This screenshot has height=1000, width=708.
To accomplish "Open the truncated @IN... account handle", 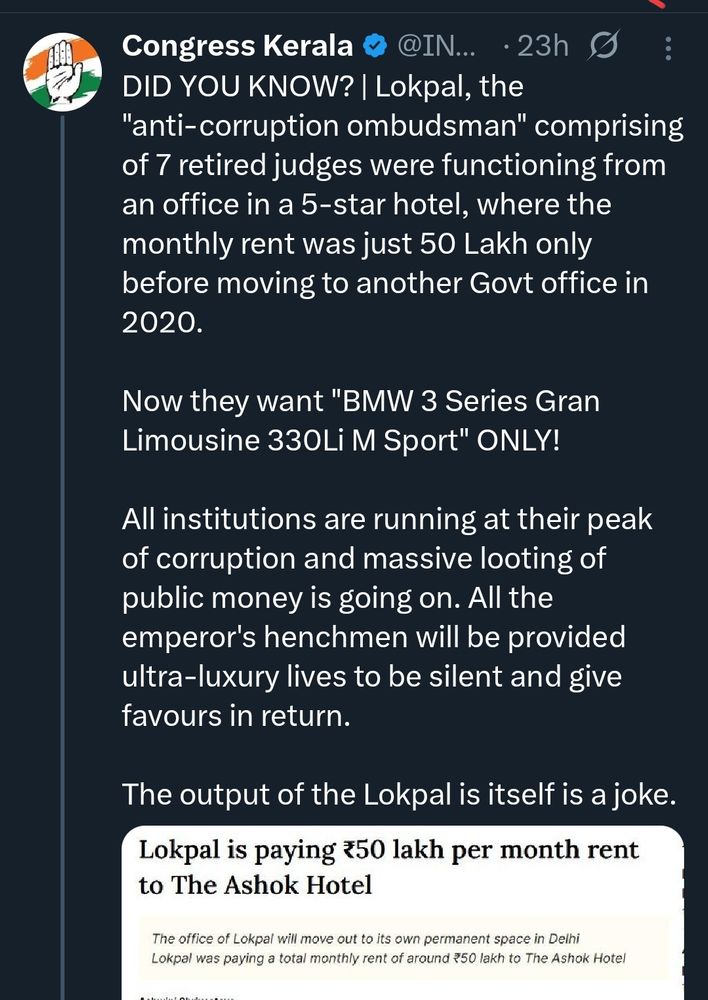I will tap(443, 47).
